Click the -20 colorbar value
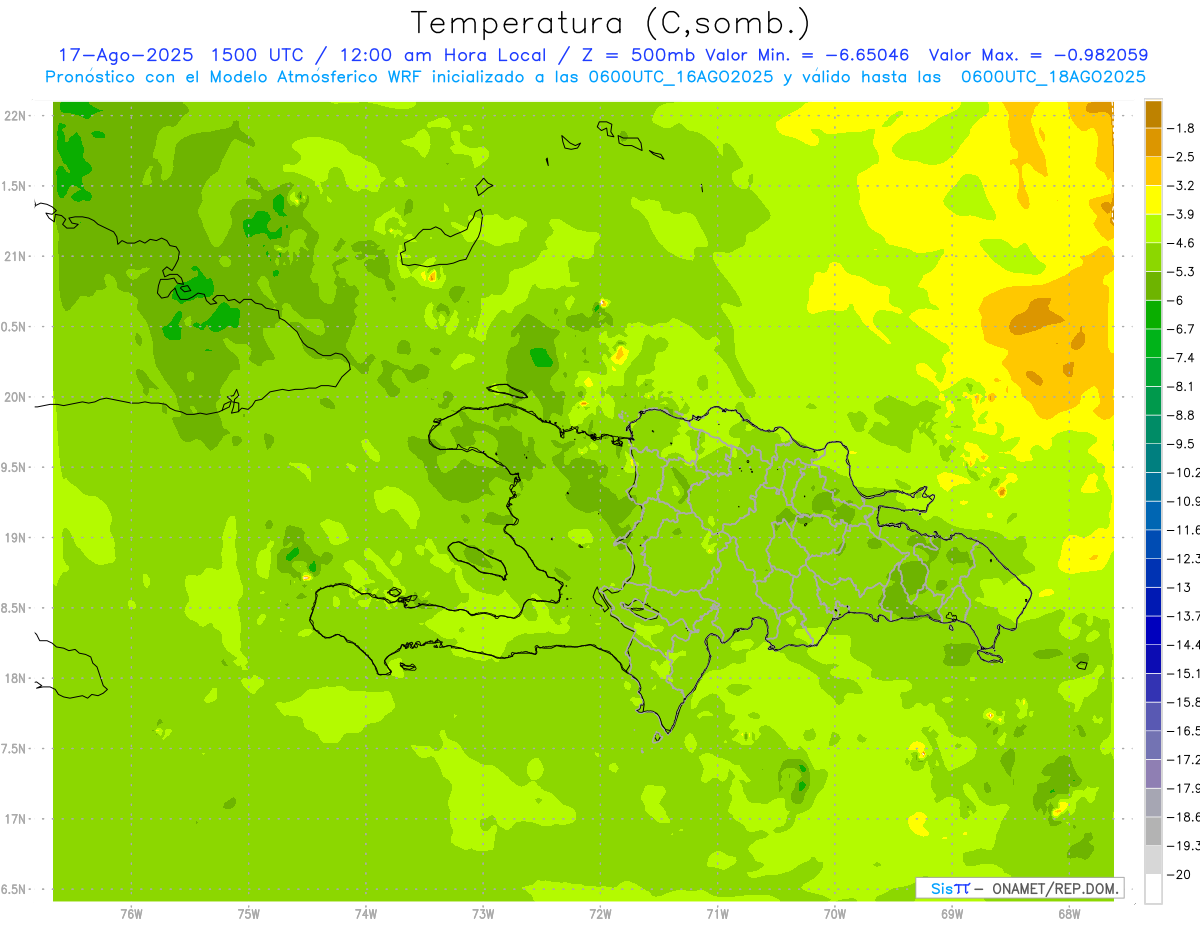The image size is (1200, 927). click(x=1179, y=873)
